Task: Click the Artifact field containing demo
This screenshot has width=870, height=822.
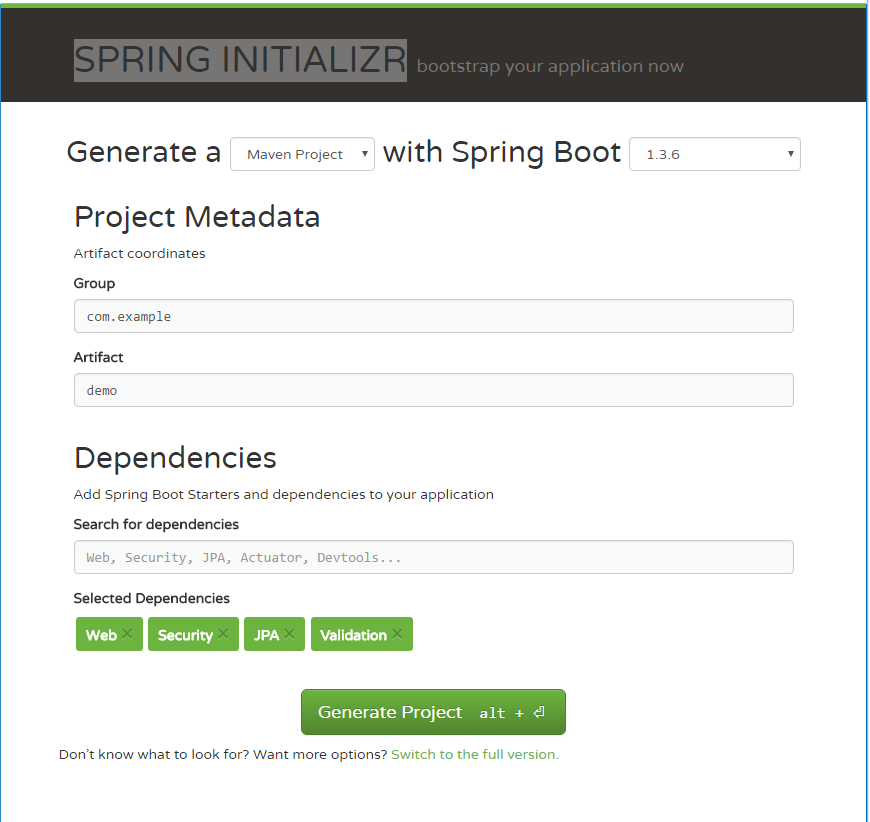Action: tap(433, 390)
